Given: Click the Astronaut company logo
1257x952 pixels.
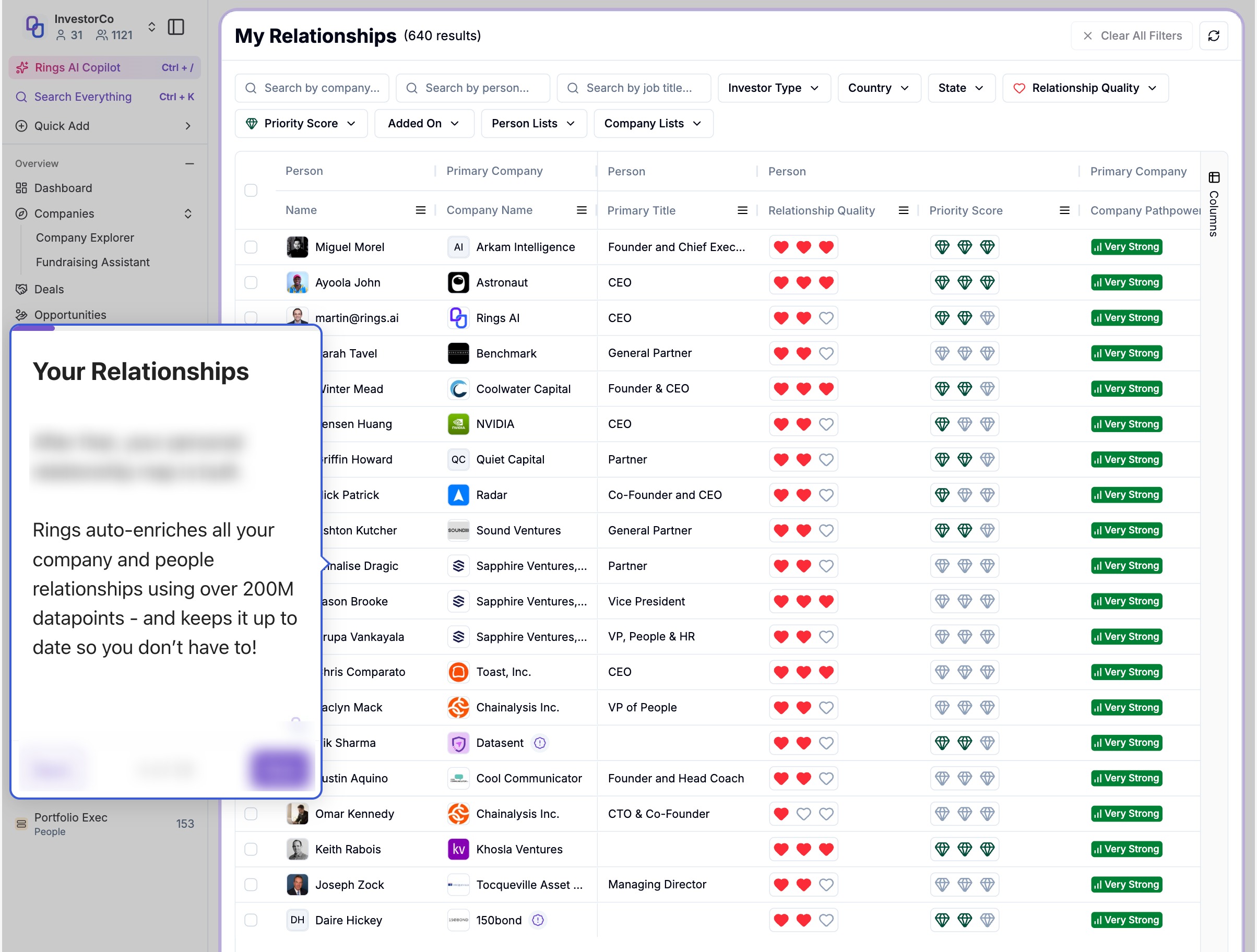Looking at the screenshot, I should click(458, 282).
